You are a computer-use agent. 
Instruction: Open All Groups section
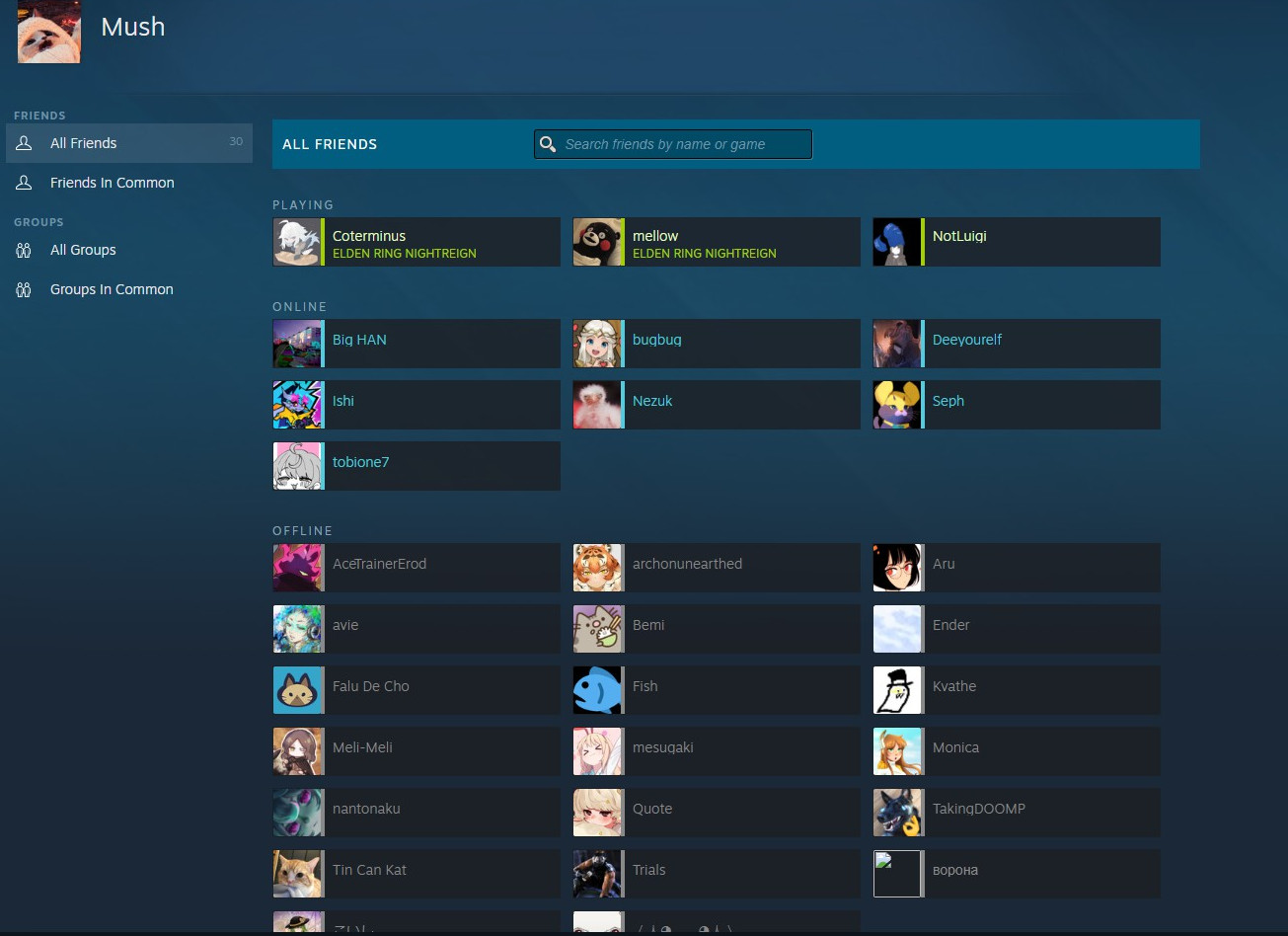(129, 250)
